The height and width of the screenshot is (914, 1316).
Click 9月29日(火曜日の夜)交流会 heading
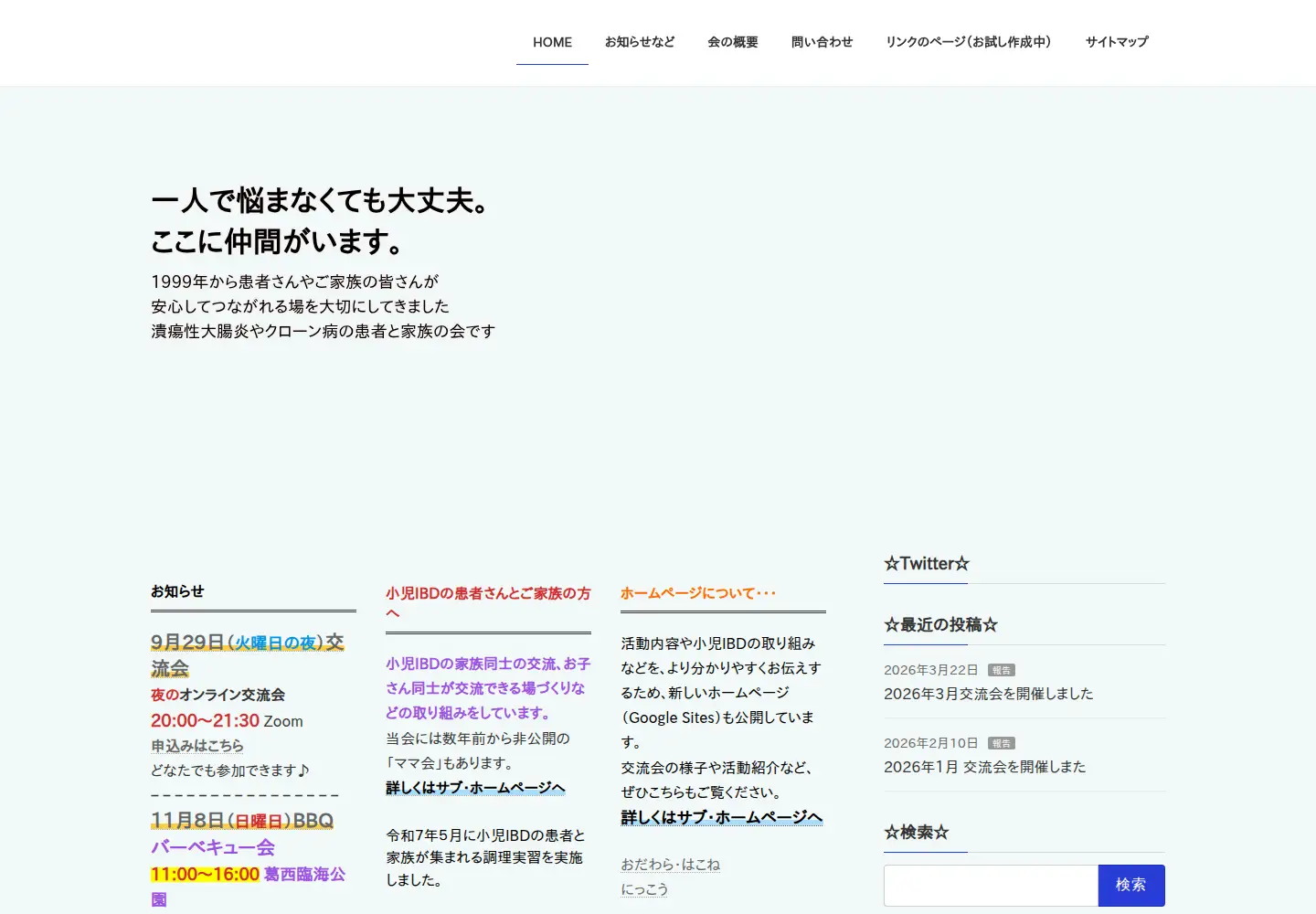[x=248, y=655]
